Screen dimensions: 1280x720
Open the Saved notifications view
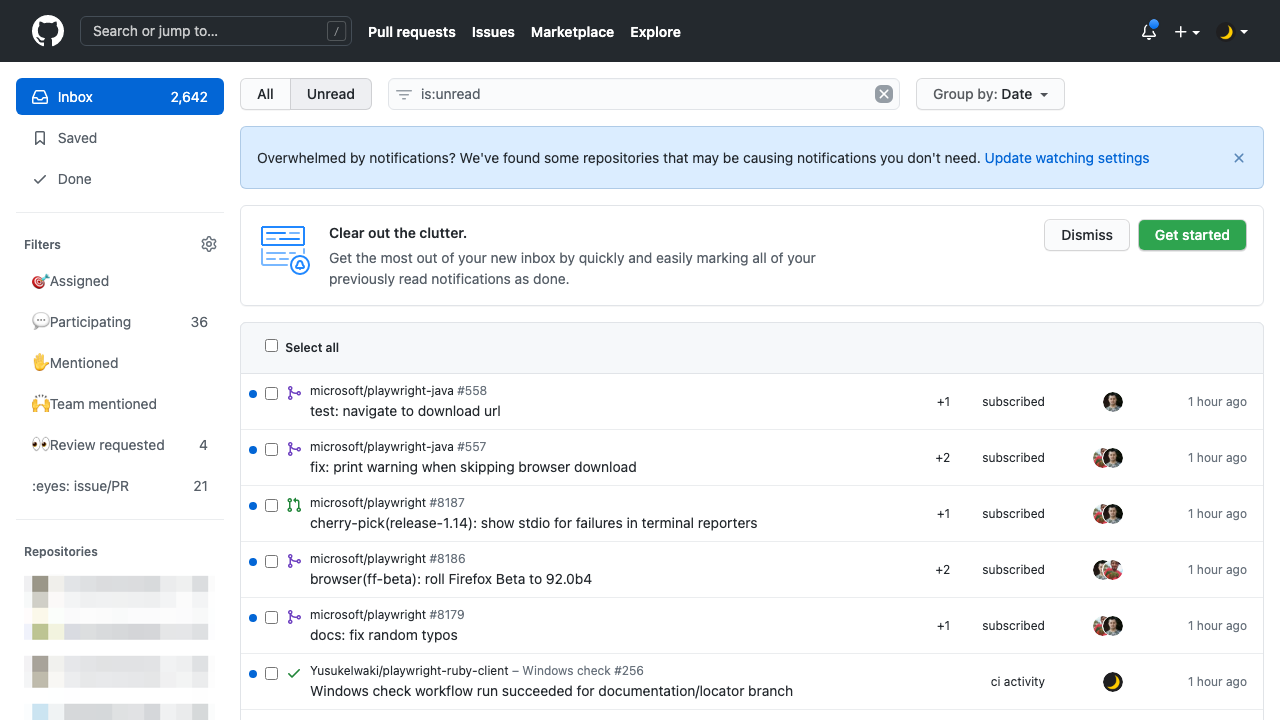coord(120,138)
